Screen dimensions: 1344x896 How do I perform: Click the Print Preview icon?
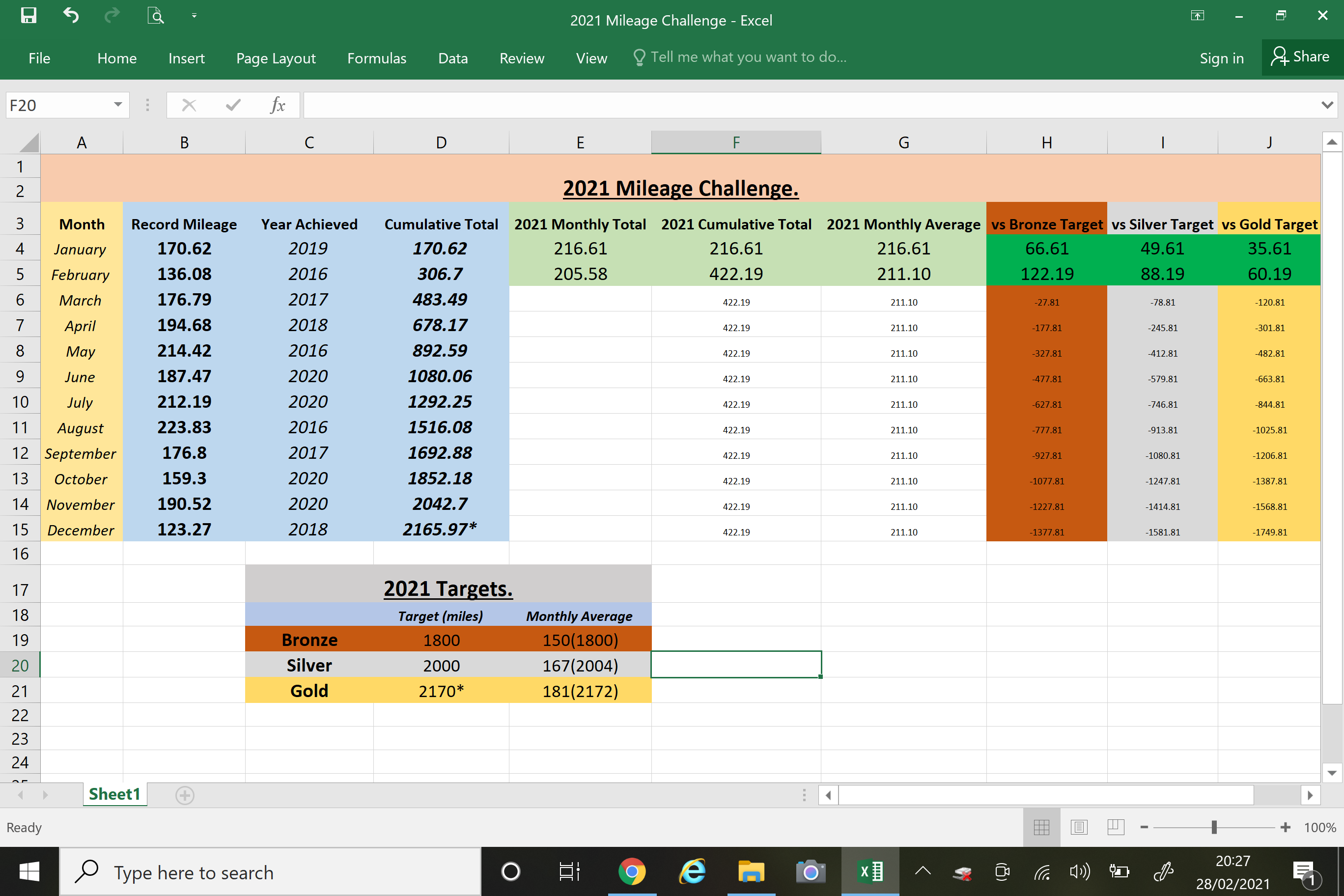[155, 15]
